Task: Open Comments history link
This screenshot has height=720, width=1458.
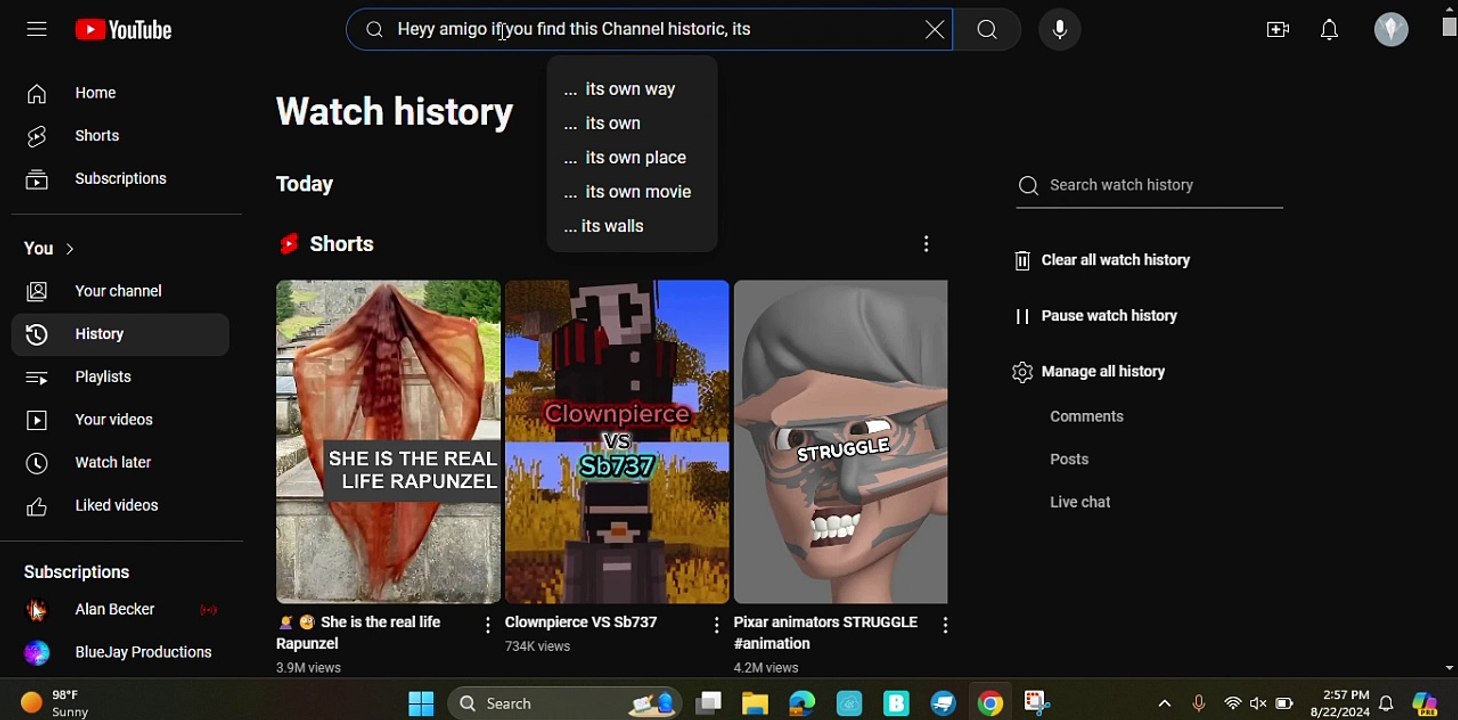Action: [1087, 417]
